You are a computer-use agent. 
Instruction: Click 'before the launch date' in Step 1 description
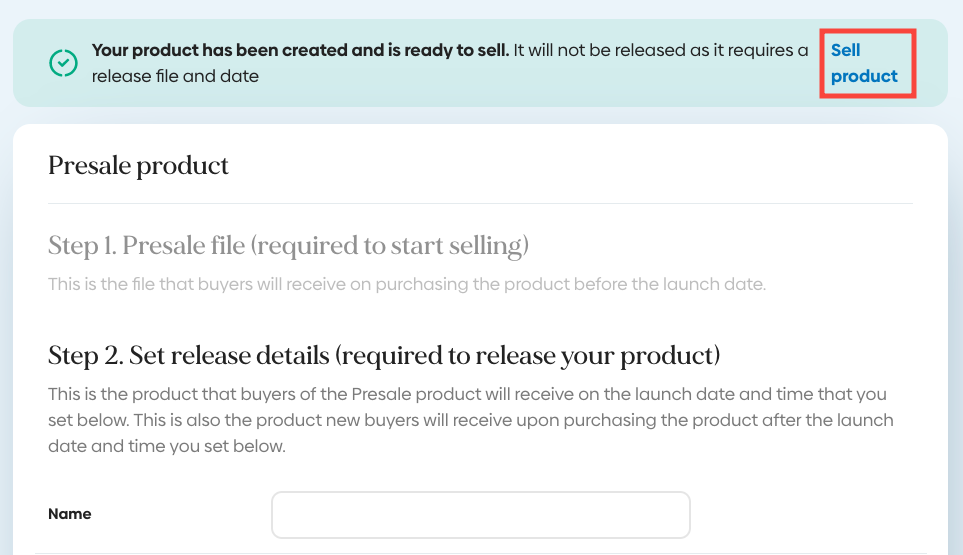coord(682,284)
